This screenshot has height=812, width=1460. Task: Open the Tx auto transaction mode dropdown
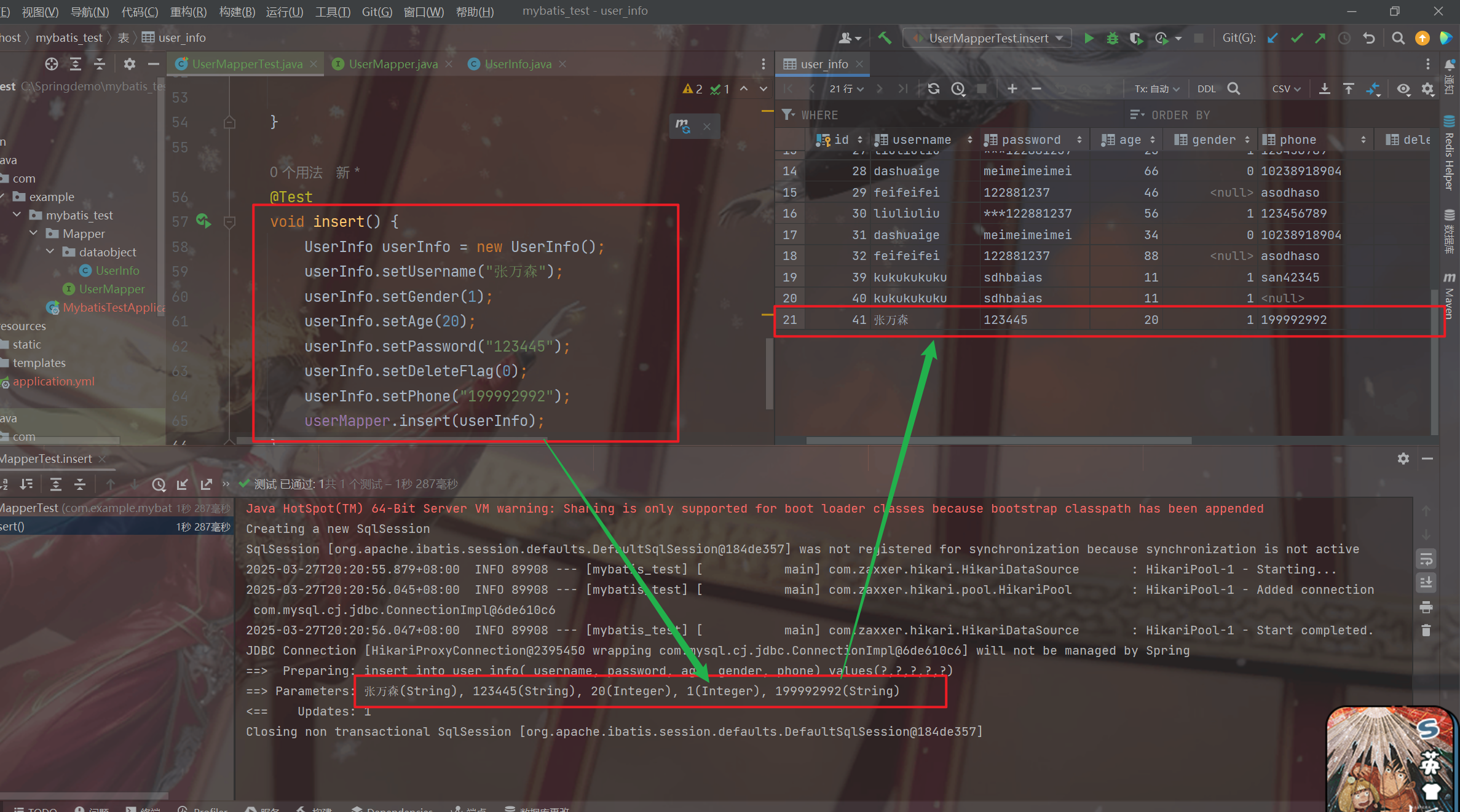(x=1156, y=89)
